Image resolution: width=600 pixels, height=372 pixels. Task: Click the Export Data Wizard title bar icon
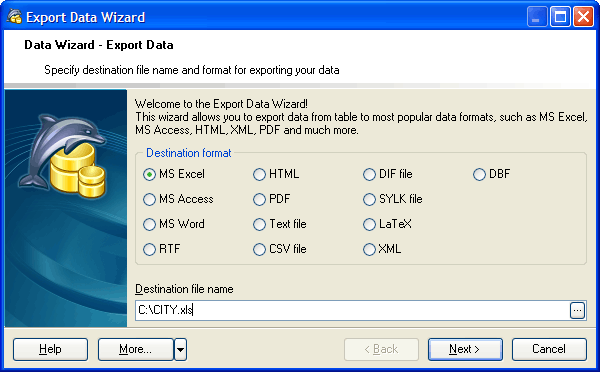(14, 17)
